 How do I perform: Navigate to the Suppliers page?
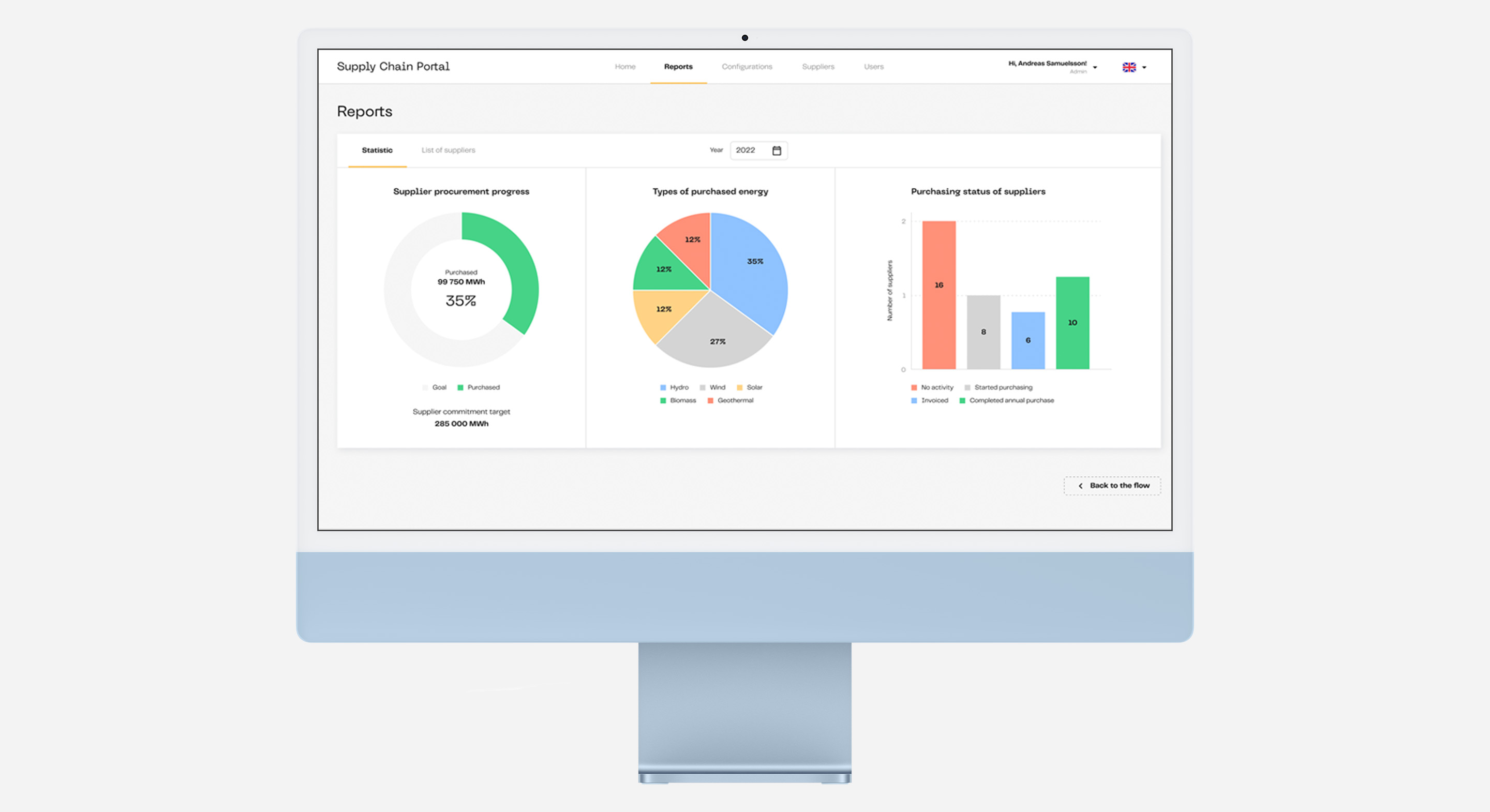pyautogui.click(x=818, y=67)
